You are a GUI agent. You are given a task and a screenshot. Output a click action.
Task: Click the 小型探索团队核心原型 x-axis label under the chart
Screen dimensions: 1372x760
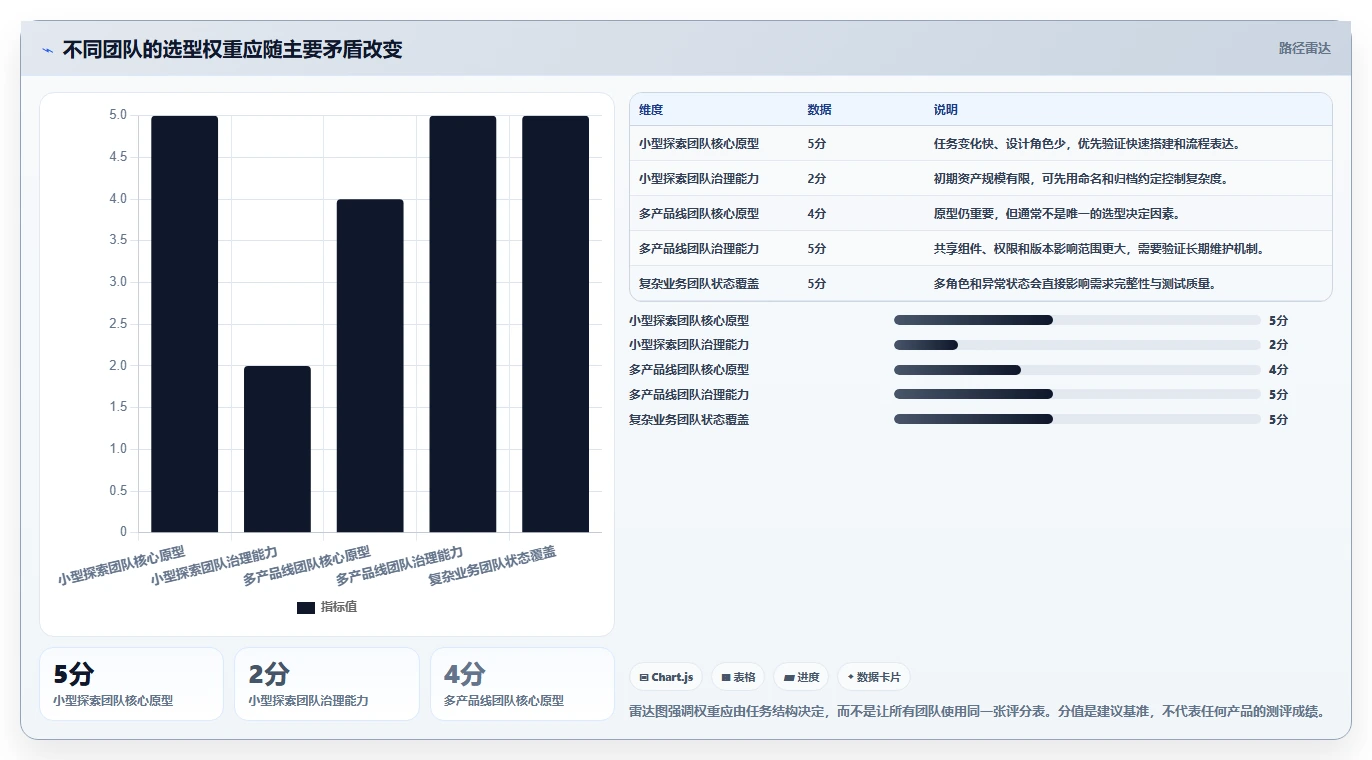tap(121, 565)
